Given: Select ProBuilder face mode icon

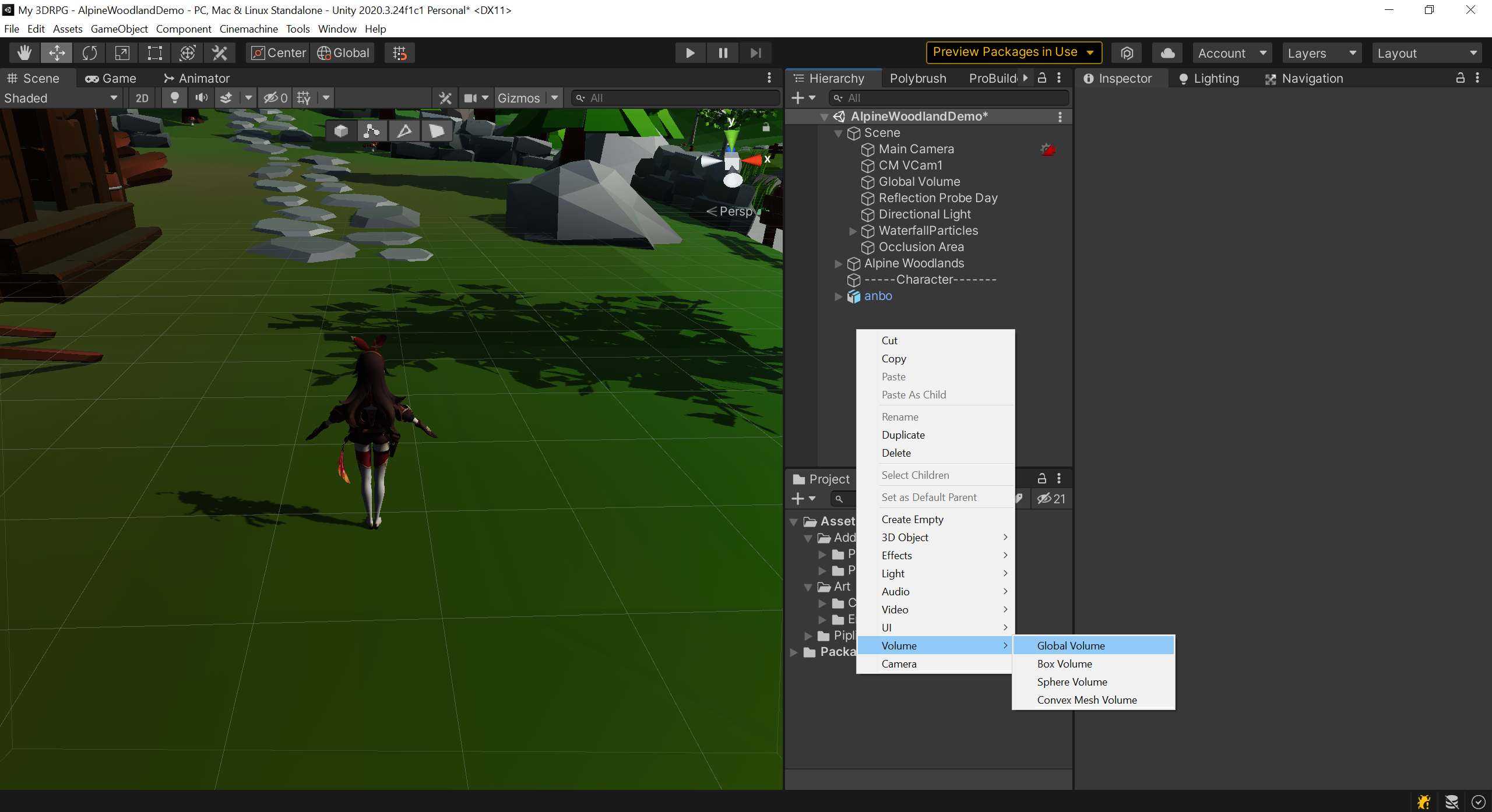Looking at the screenshot, I should point(437,131).
